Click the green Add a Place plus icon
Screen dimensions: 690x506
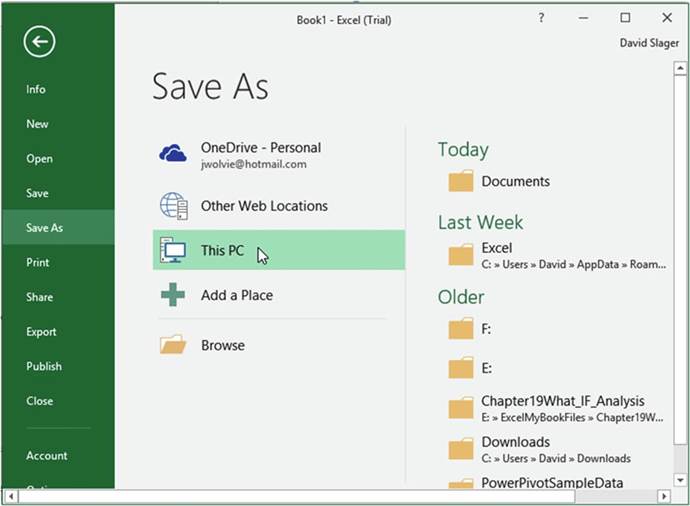coord(173,295)
